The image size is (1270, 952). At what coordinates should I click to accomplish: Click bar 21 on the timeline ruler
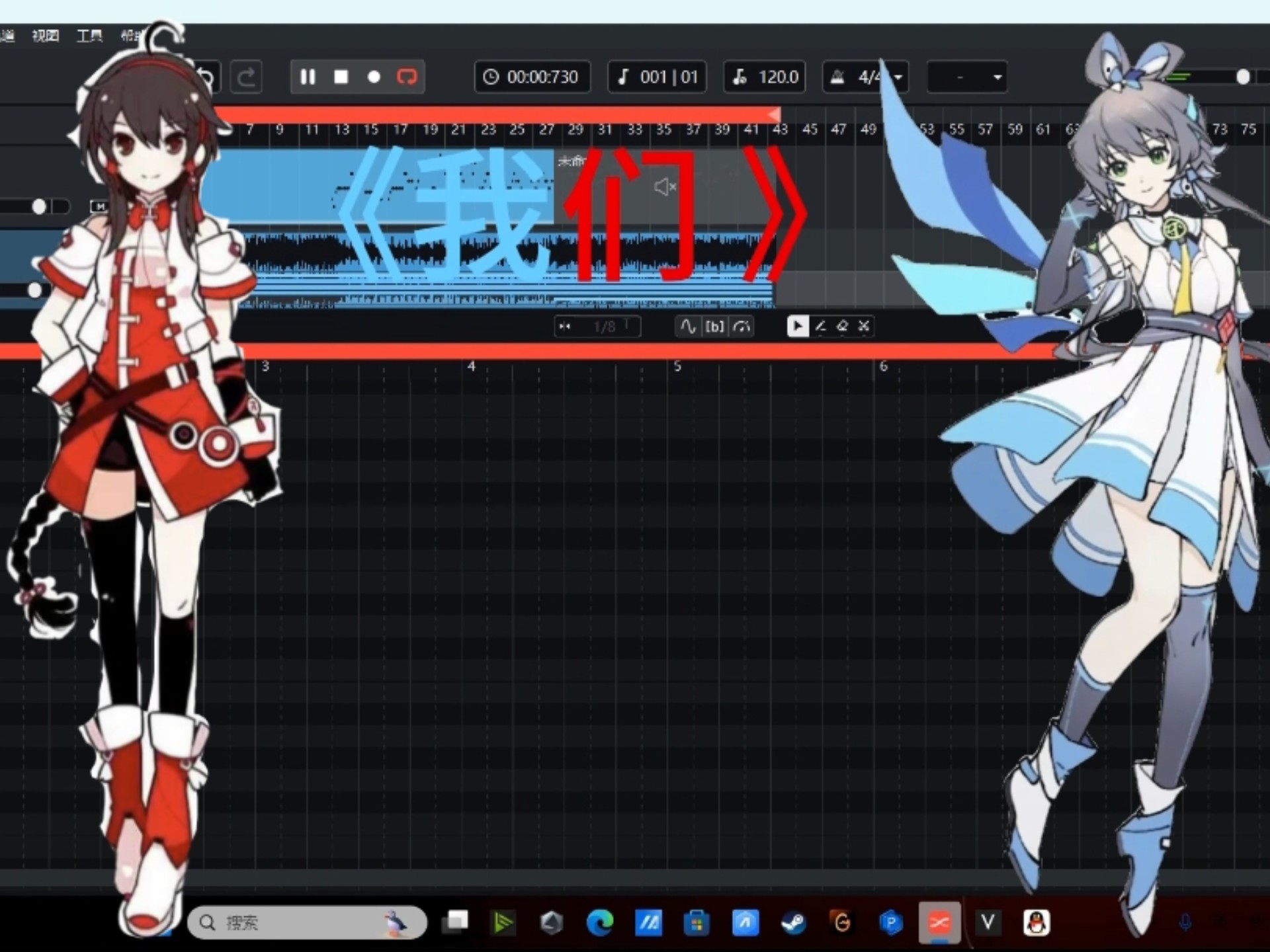[458, 130]
